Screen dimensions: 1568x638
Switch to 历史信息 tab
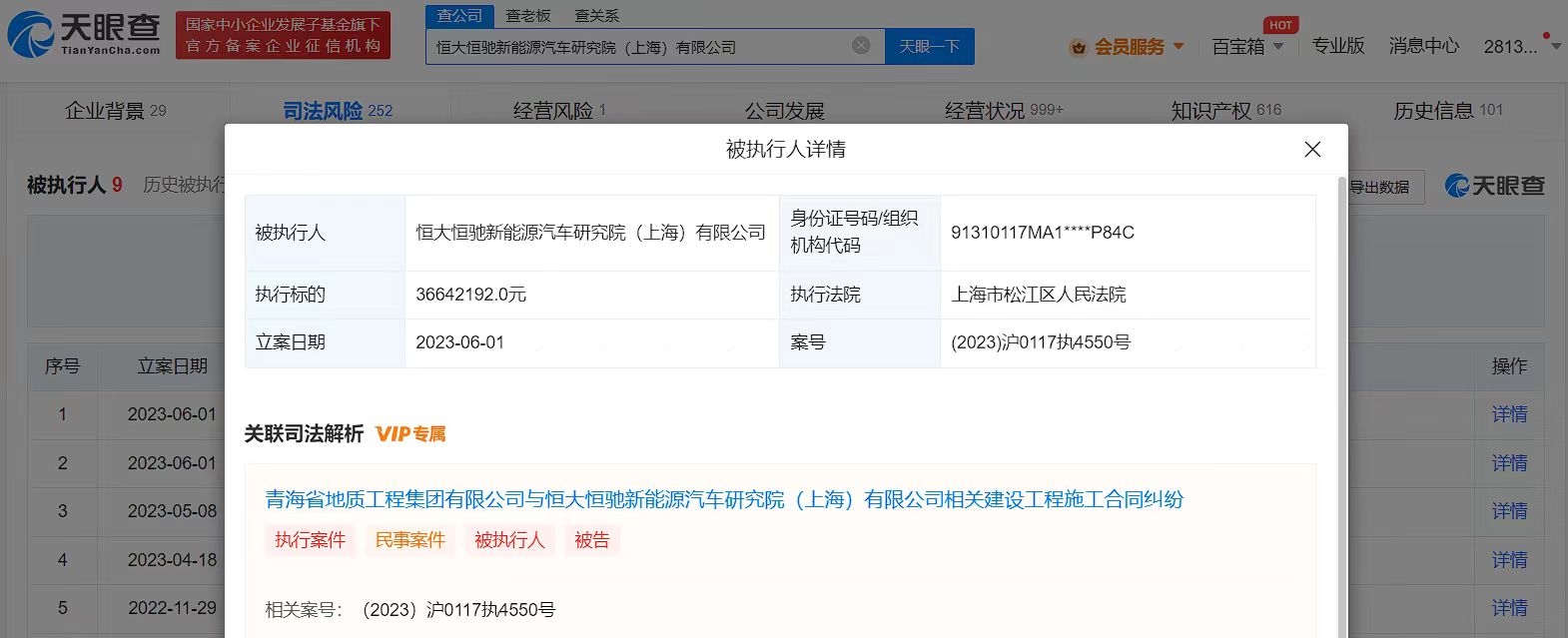click(1448, 110)
